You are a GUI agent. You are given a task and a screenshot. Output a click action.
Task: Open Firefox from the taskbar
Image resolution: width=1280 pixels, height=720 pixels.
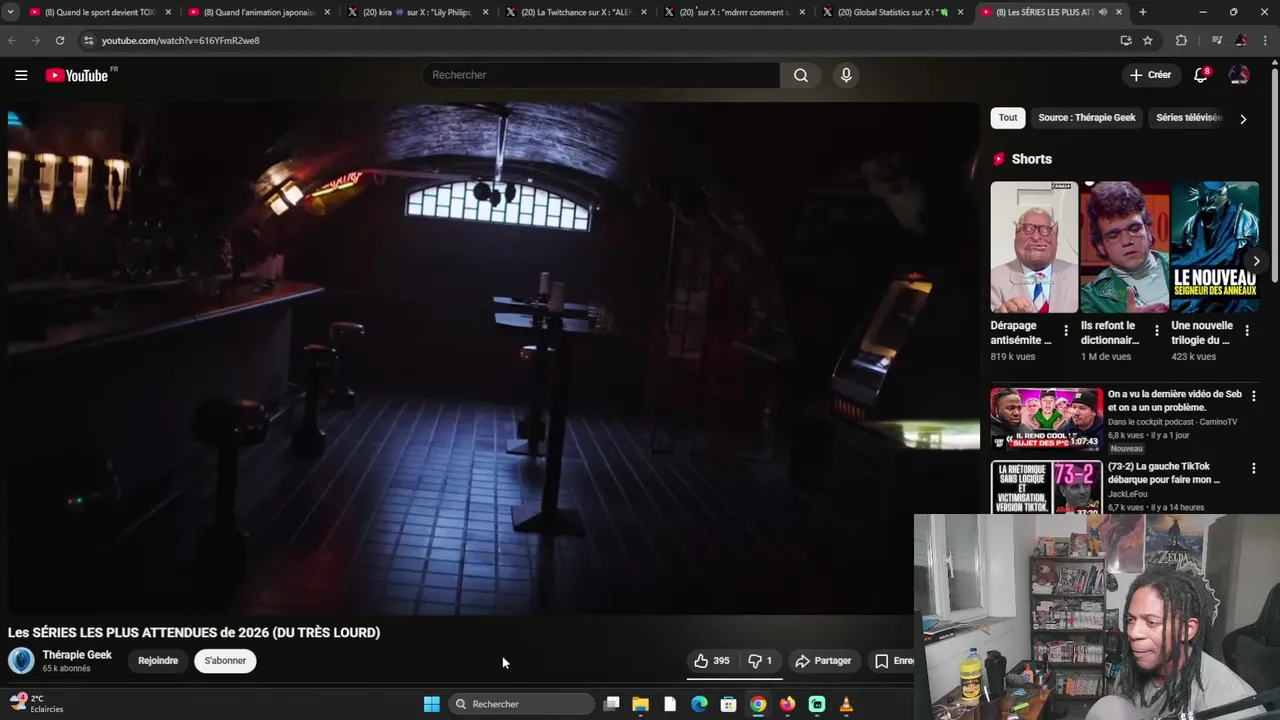click(x=788, y=704)
